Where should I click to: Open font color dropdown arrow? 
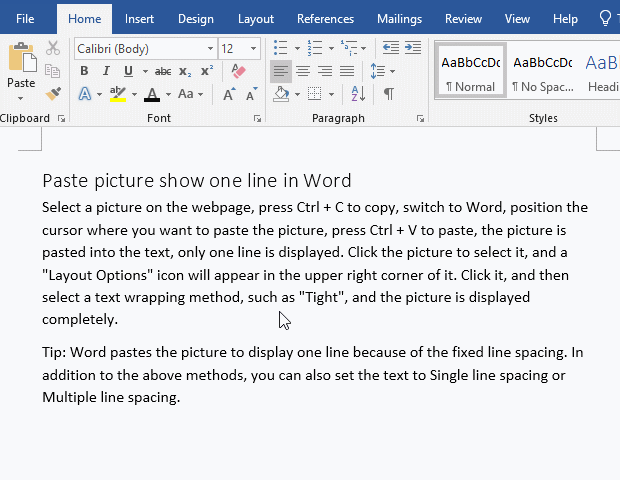coord(168,94)
